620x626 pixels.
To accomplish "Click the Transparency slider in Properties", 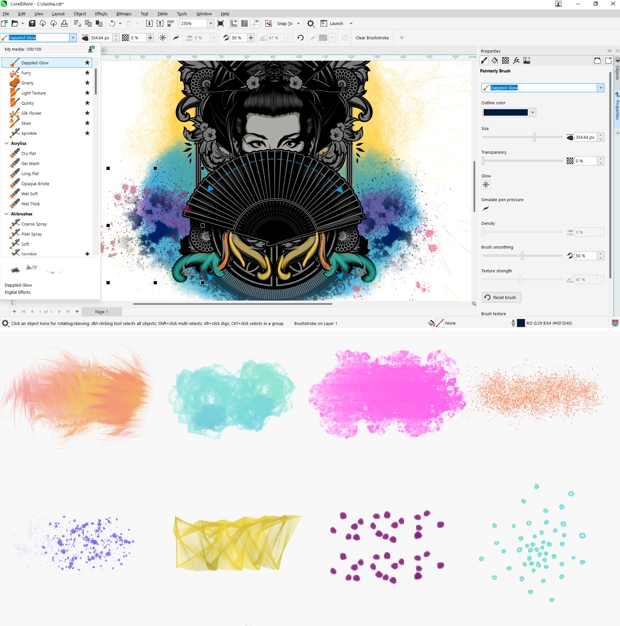I will point(523,161).
